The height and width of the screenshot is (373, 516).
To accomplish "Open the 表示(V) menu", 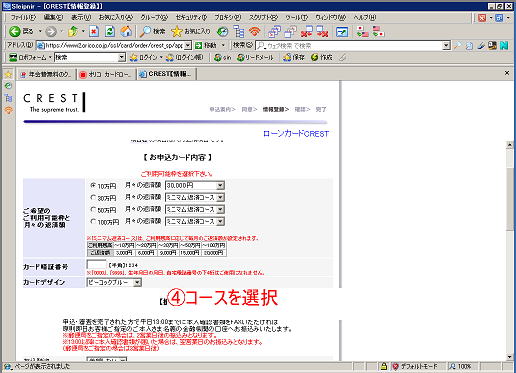I will (x=81, y=17).
